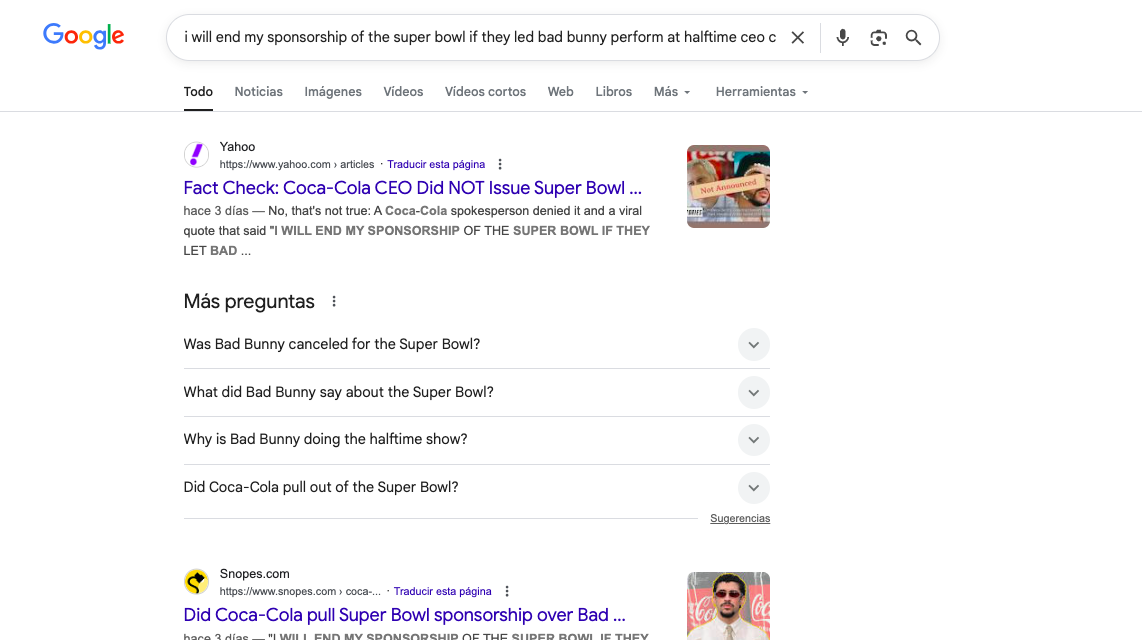
Task: Expand "Why is Bad Bunny doing" question
Action: [x=753, y=439]
